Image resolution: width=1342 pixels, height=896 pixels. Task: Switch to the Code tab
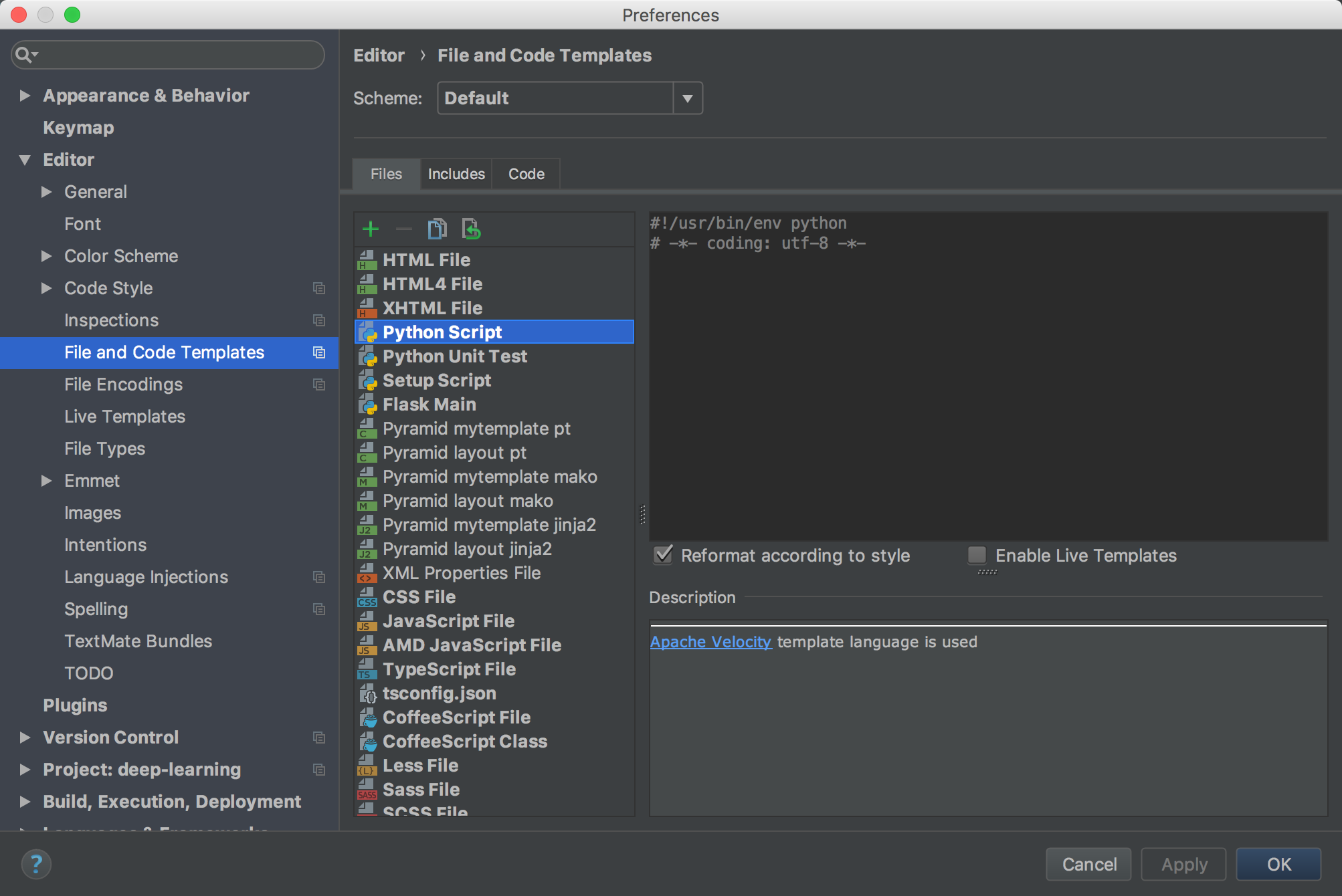point(526,174)
